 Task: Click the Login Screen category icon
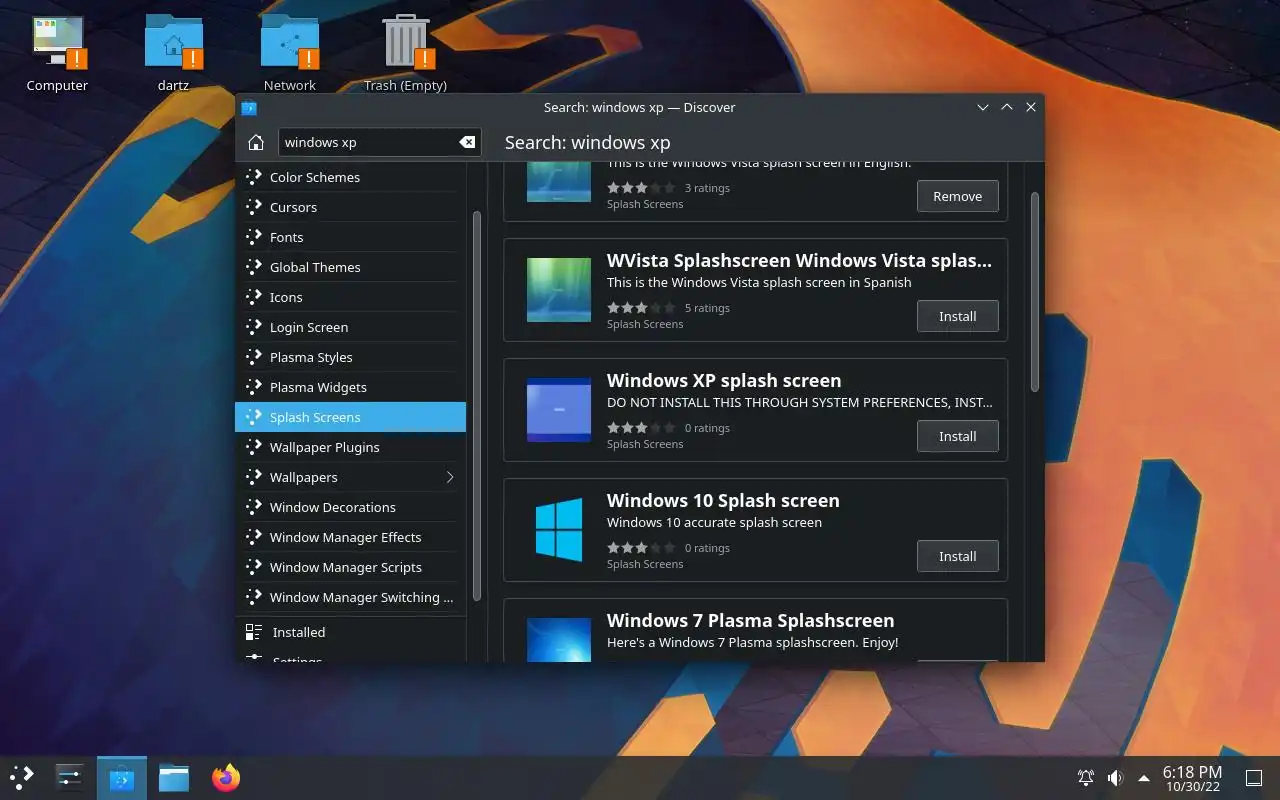253,327
